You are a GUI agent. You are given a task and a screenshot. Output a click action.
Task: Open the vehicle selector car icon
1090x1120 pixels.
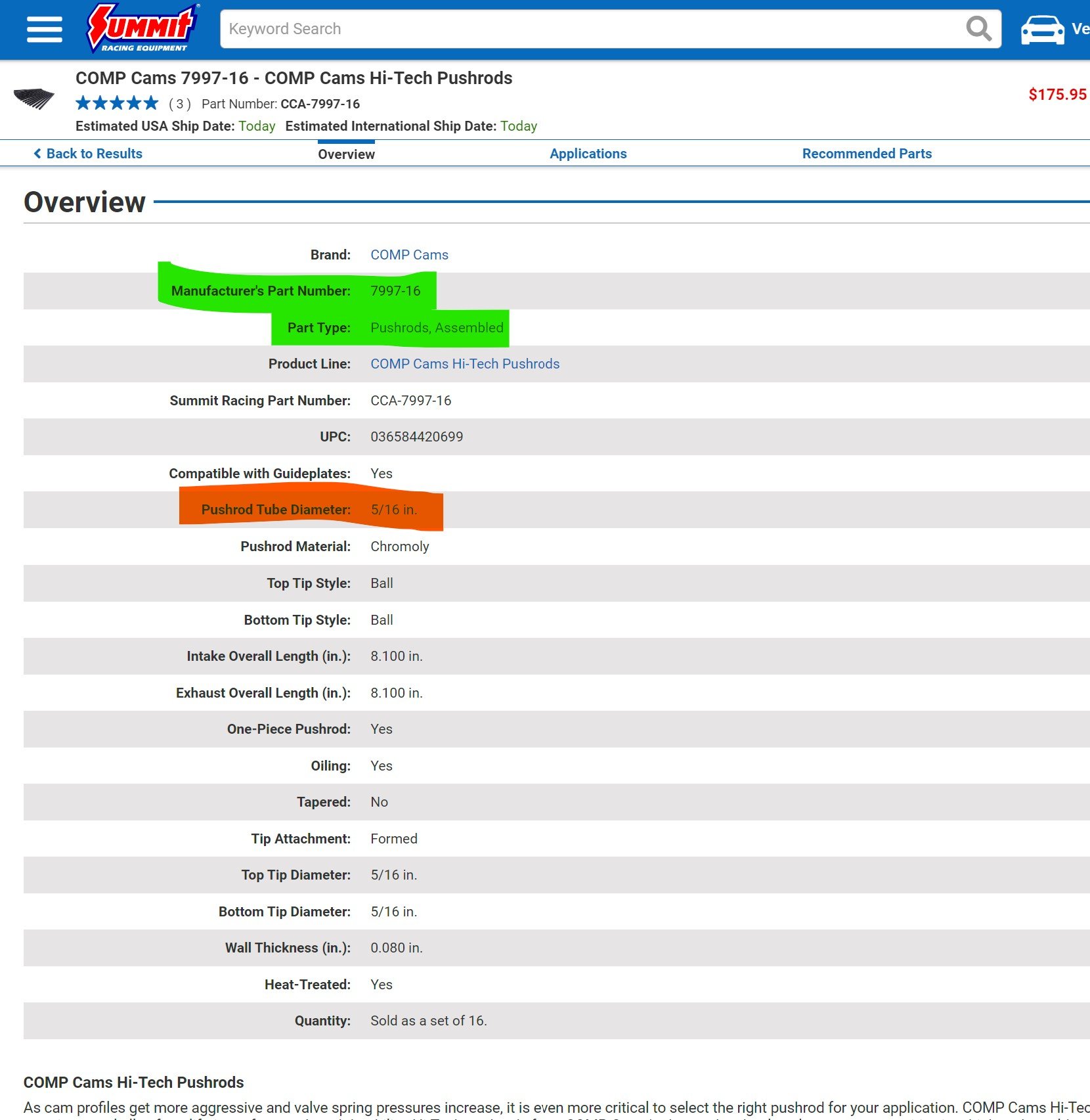[x=1042, y=30]
